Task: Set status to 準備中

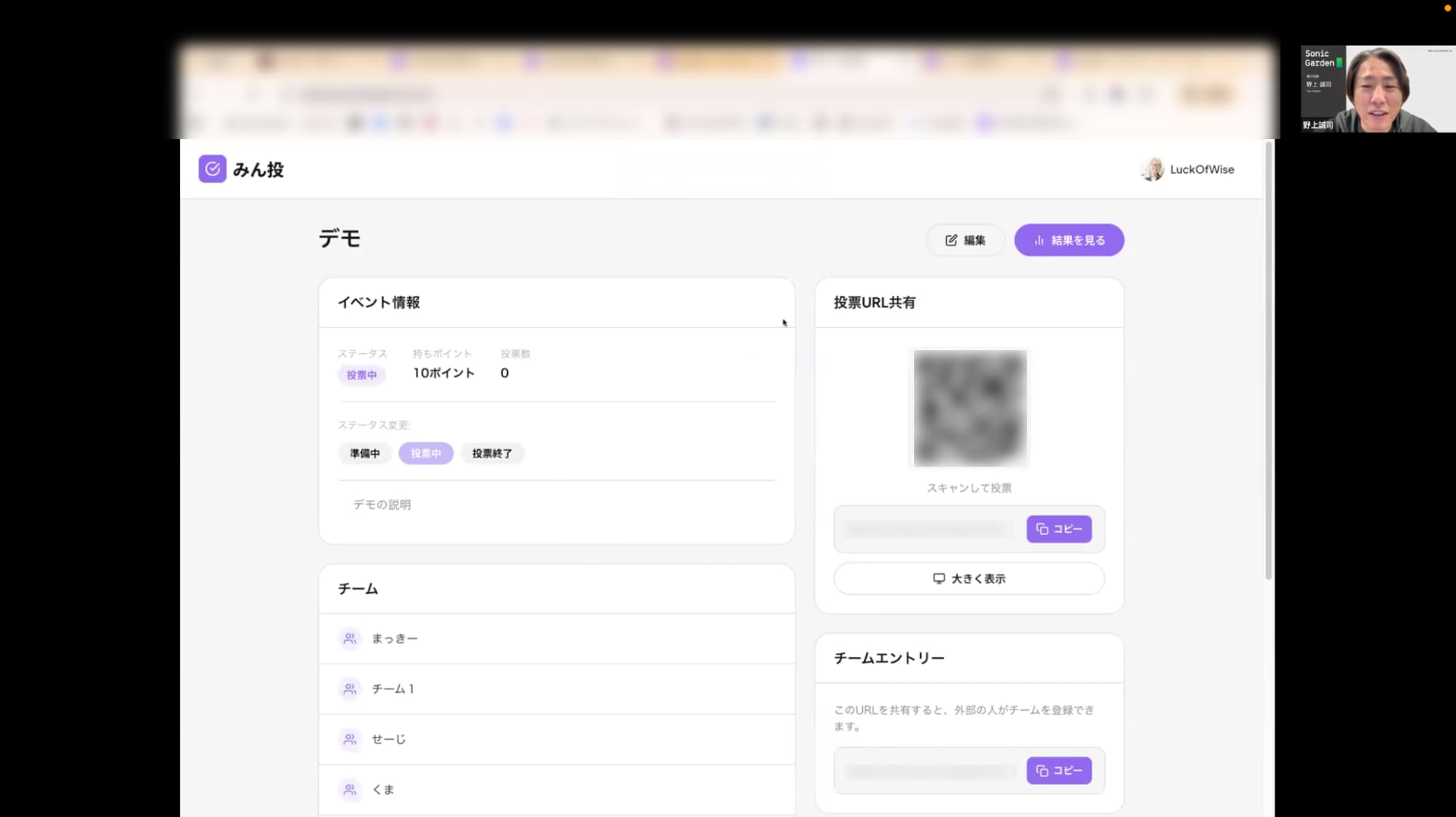Action: pos(364,454)
